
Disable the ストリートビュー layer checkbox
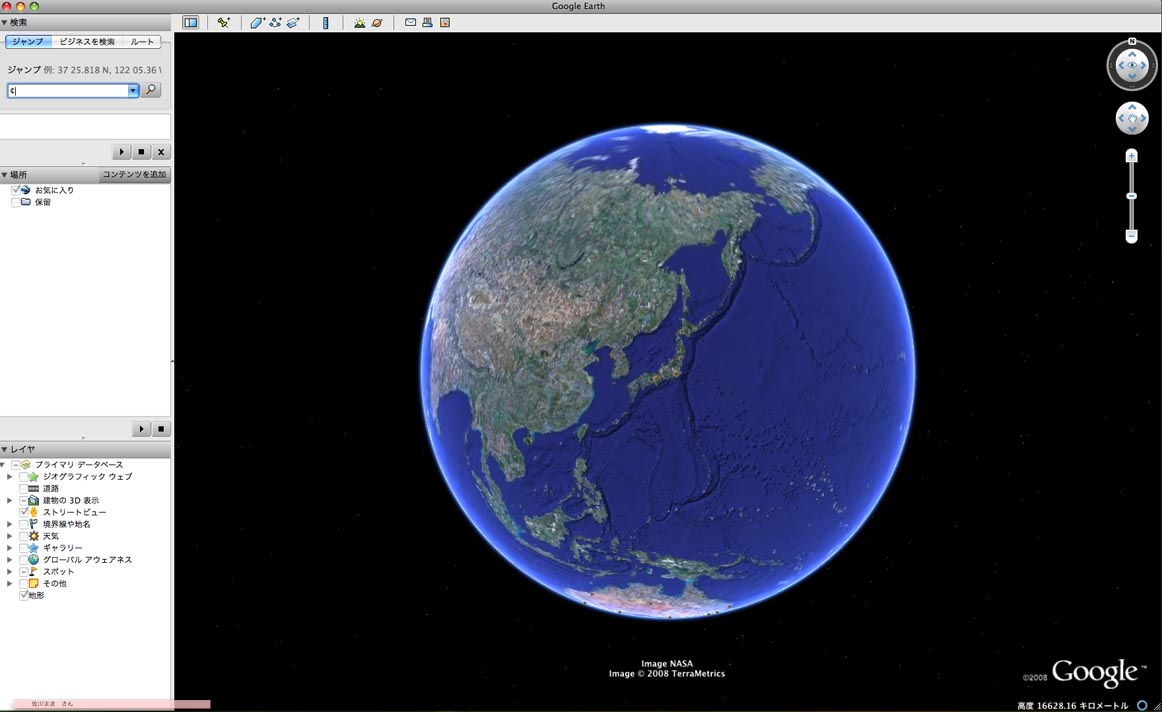pos(24,512)
